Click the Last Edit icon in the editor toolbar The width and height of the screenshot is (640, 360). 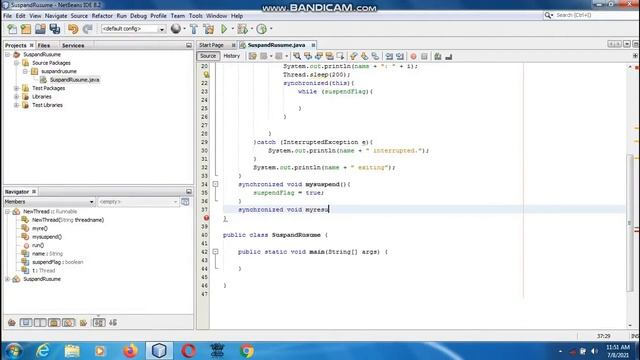(253, 56)
